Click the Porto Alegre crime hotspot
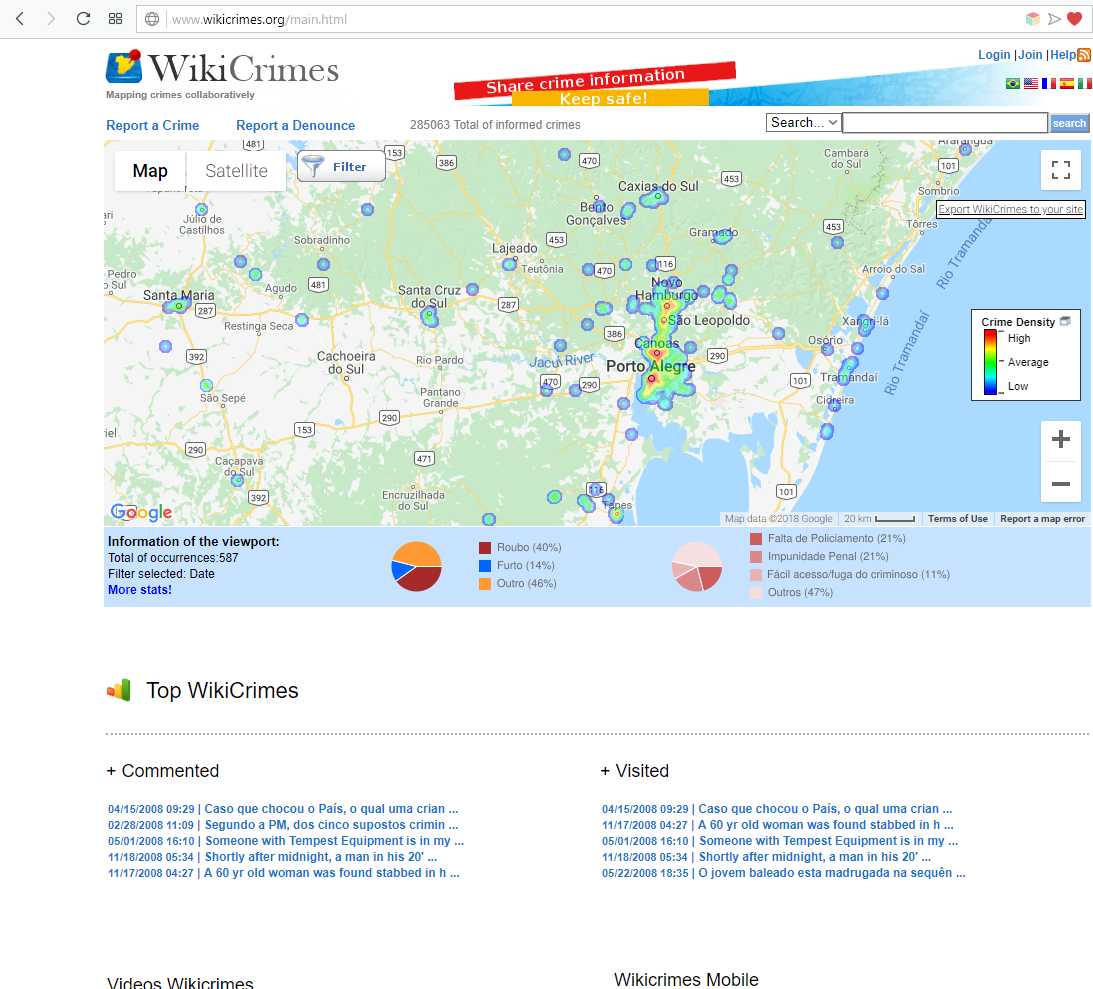Viewport: 1093px width, 989px height. (x=652, y=378)
